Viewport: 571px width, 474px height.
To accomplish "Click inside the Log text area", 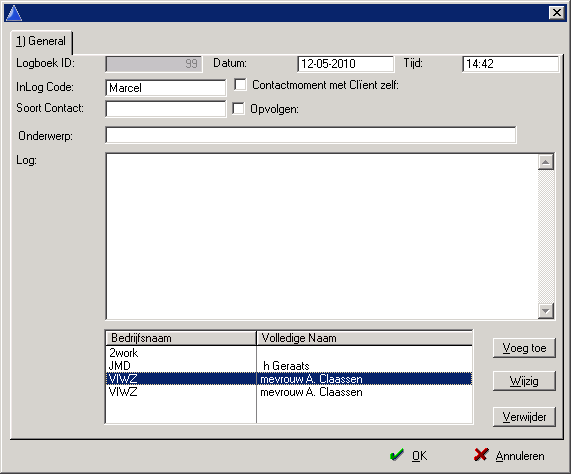I will (322, 237).
